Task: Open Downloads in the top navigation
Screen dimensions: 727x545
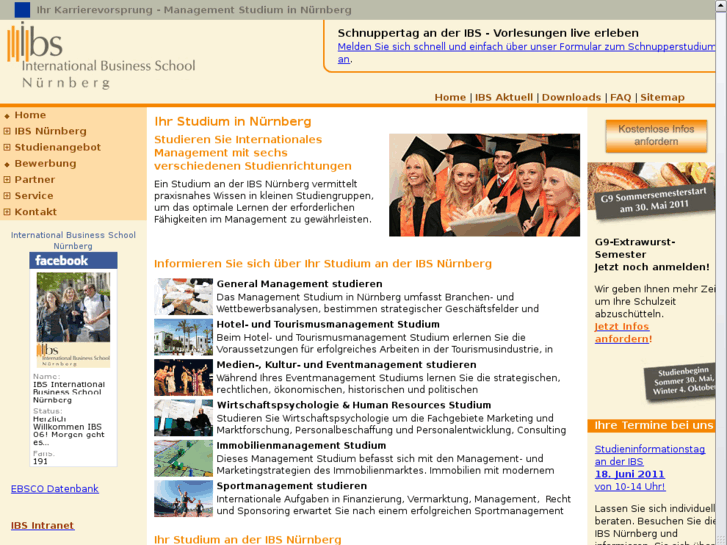Action: [571, 97]
